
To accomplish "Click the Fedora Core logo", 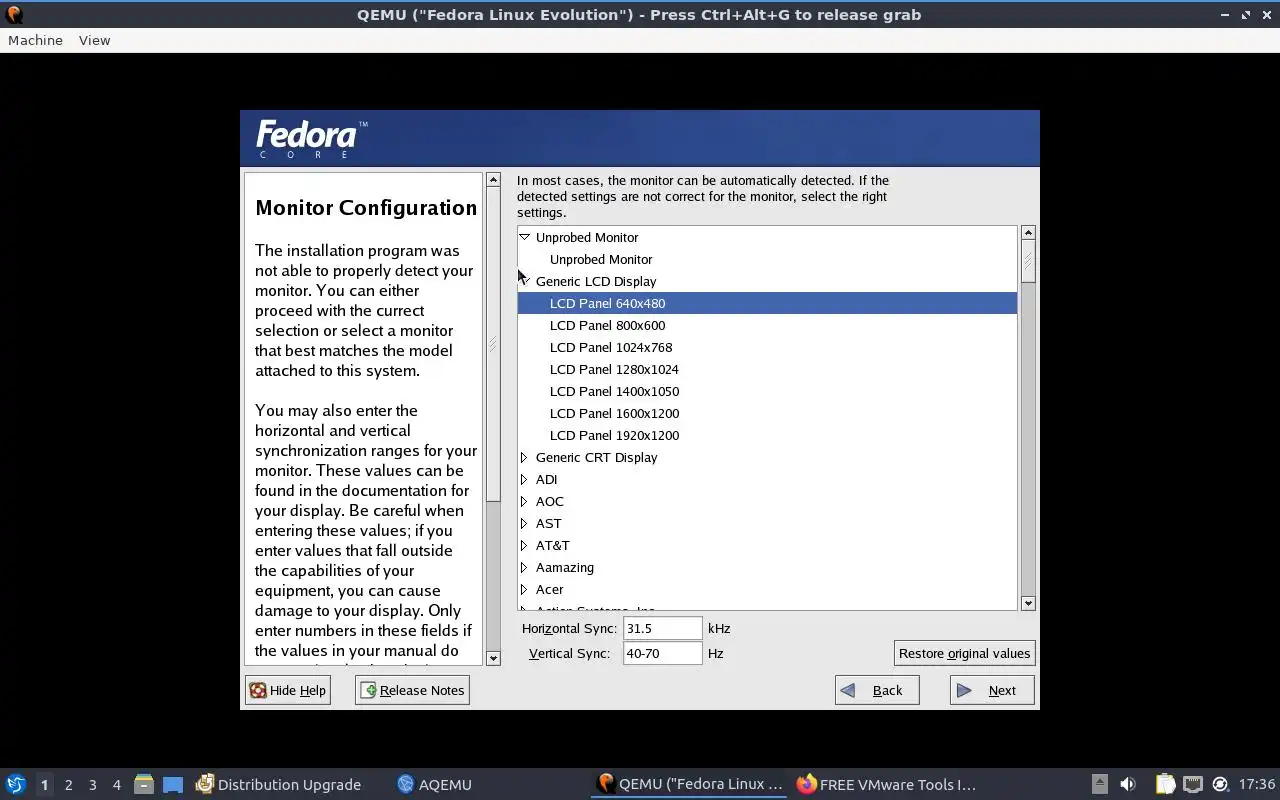I will [312, 139].
